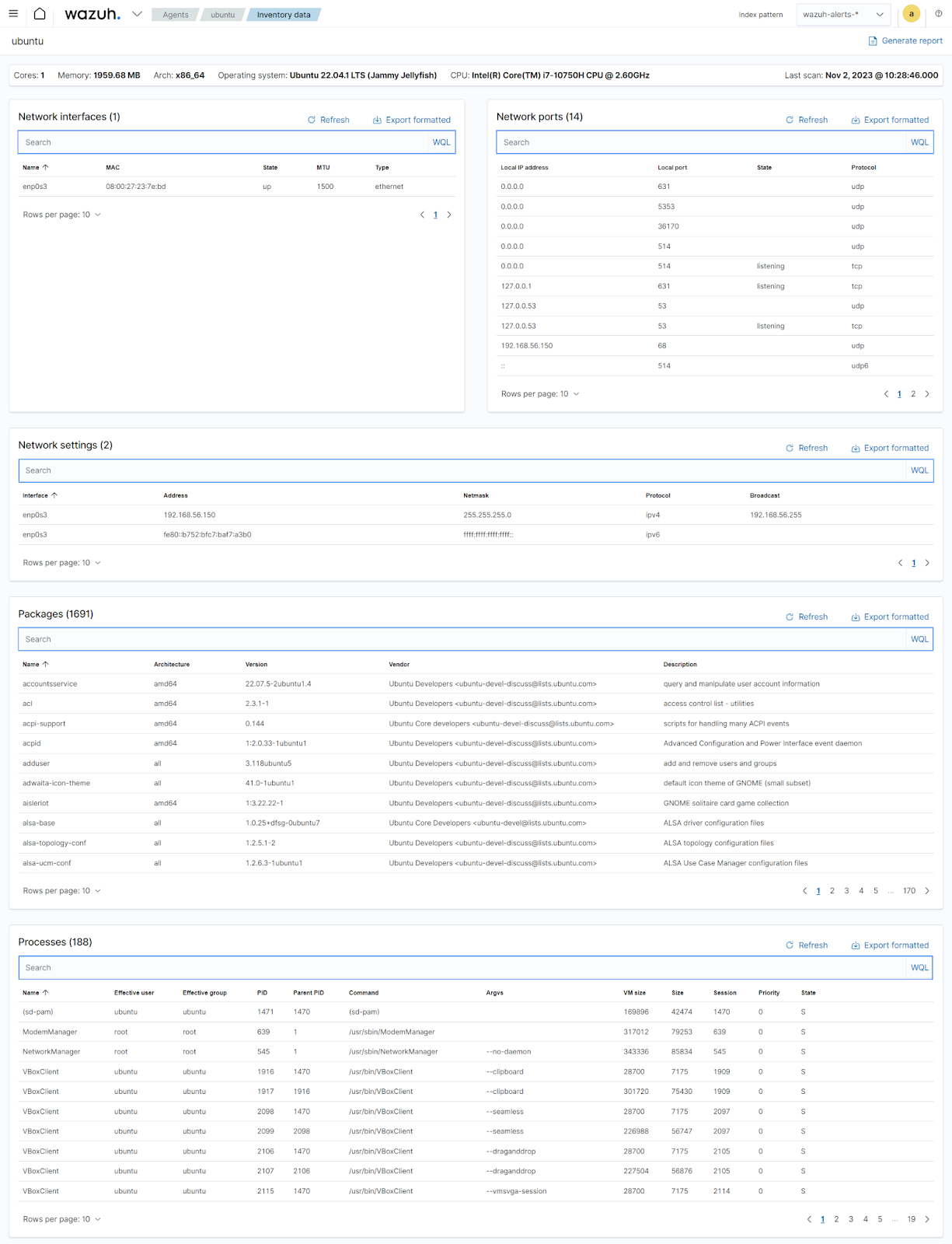This screenshot has height=1244, width=952.
Task: Go to next page of Network interfaces
Action: click(x=449, y=215)
